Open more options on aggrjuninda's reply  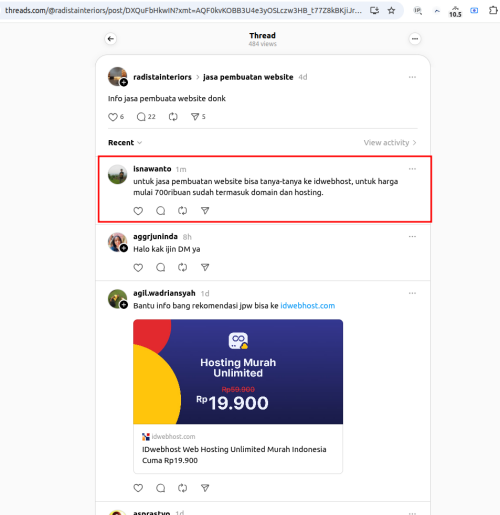[x=412, y=236]
